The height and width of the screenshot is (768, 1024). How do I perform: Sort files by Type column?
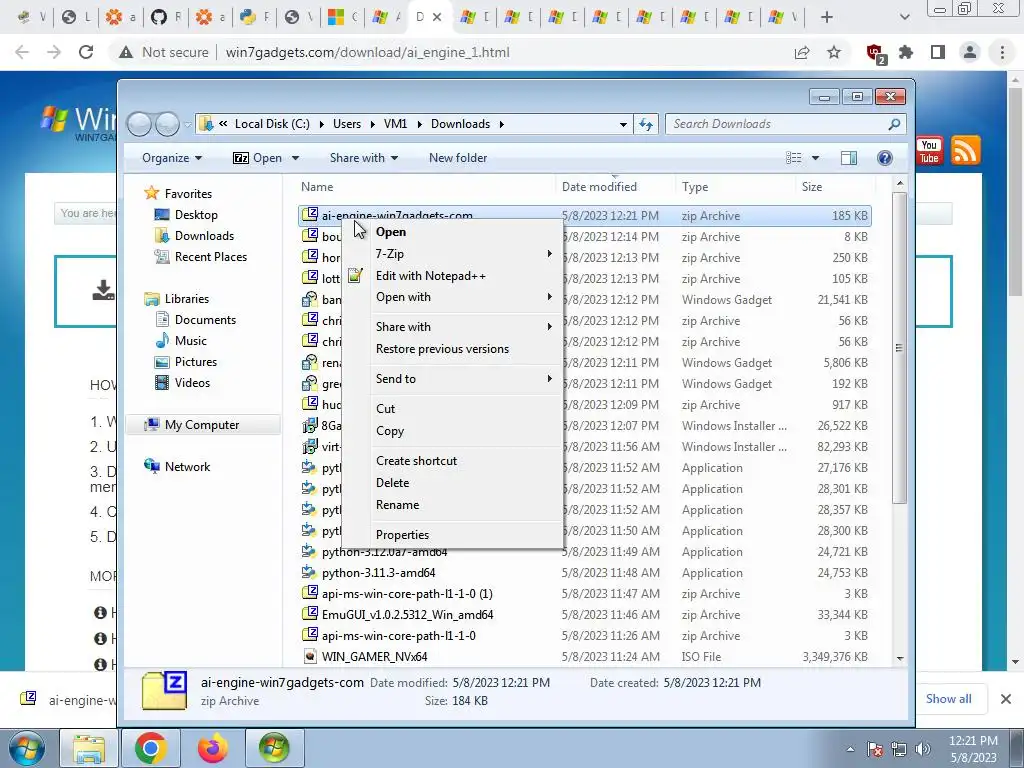click(736, 187)
